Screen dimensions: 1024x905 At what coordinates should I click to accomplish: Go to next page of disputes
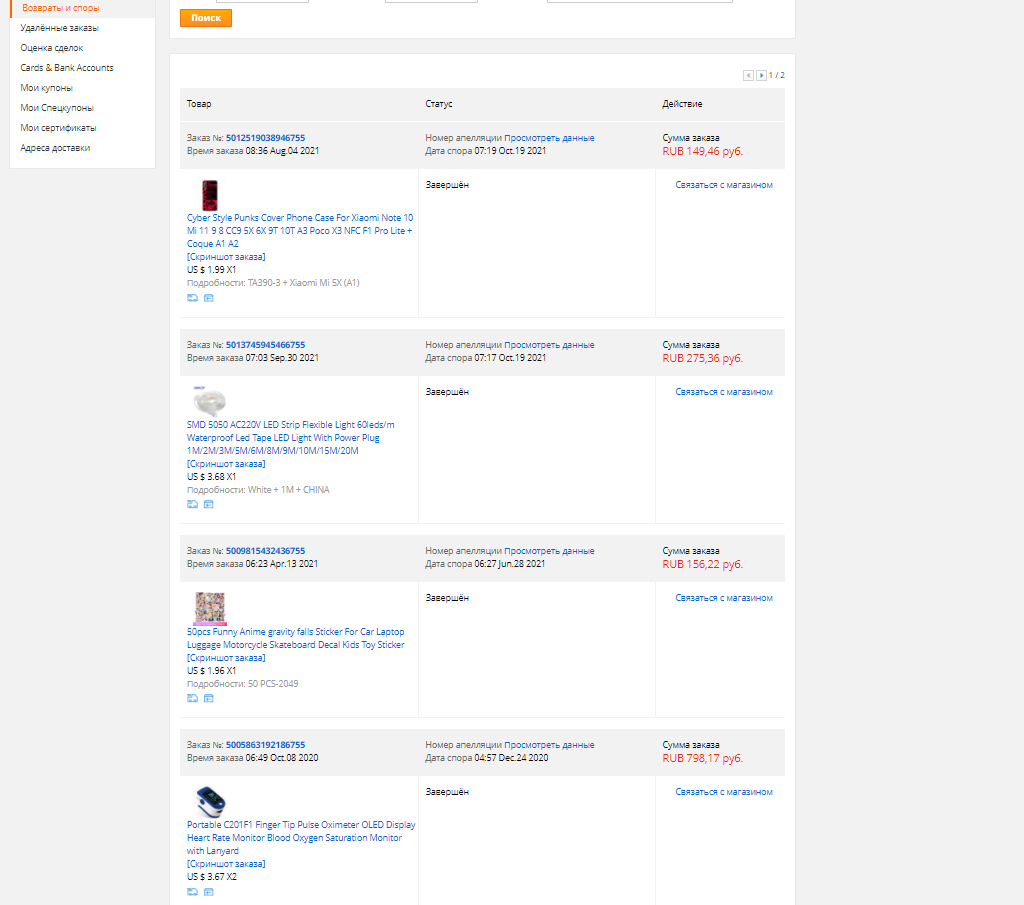tap(761, 75)
